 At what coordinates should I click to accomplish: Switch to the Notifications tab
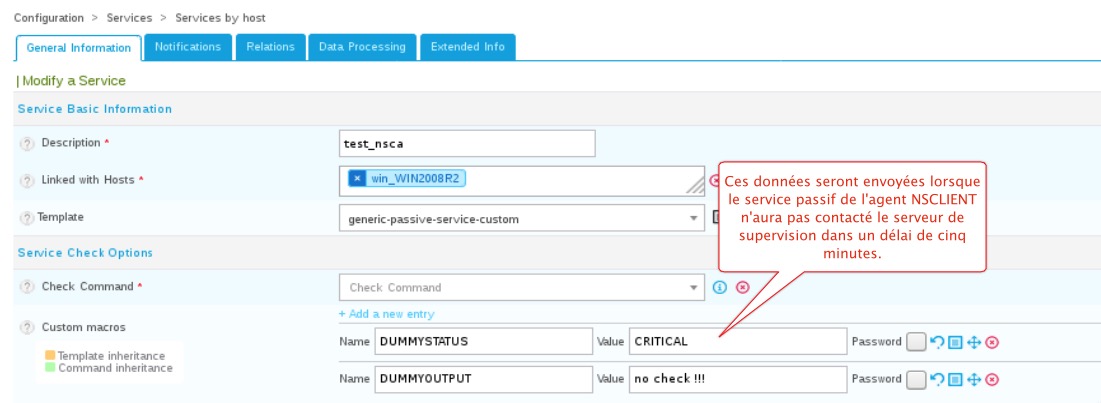point(188,47)
